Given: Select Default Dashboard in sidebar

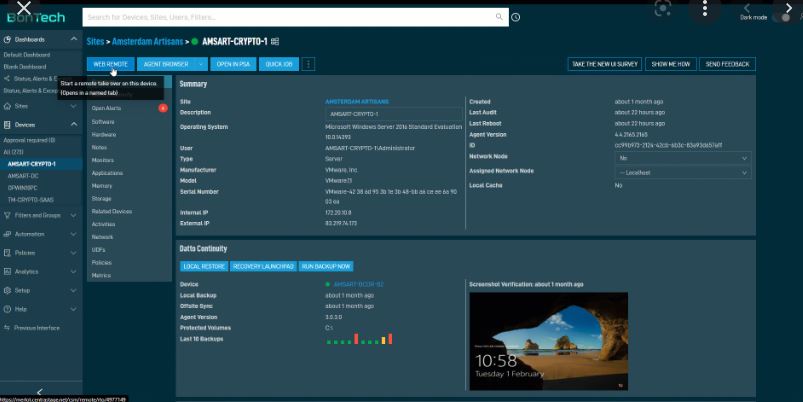Looking at the screenshot, I should (x=27, y=55).
